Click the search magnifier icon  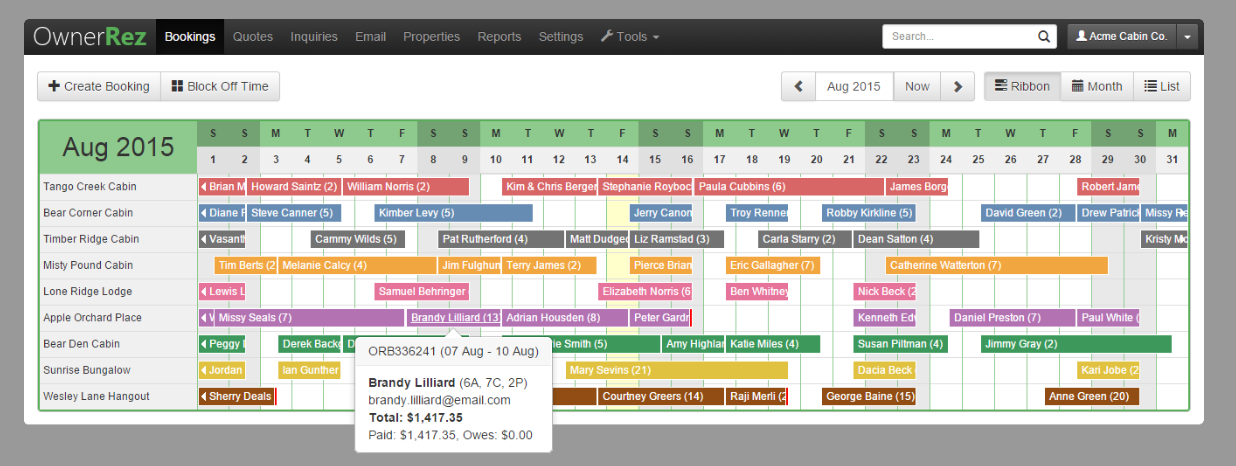tap(1044, 37)
